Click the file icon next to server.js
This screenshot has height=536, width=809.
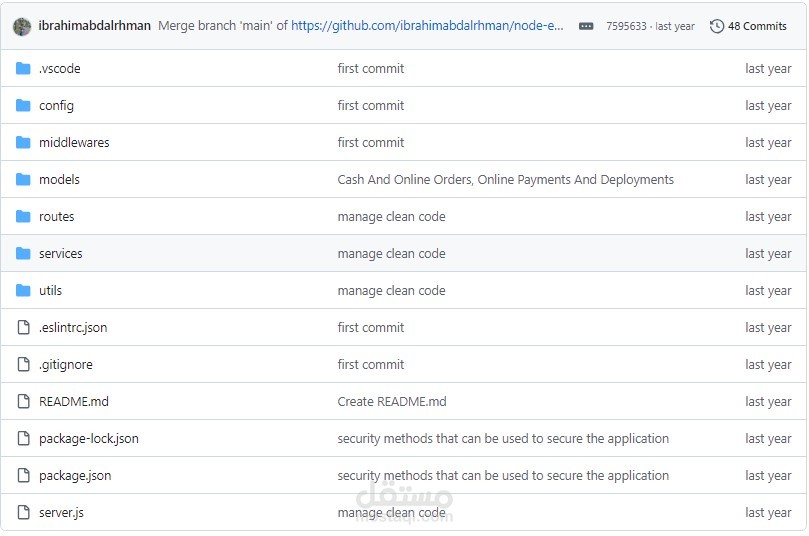[24, 512]
